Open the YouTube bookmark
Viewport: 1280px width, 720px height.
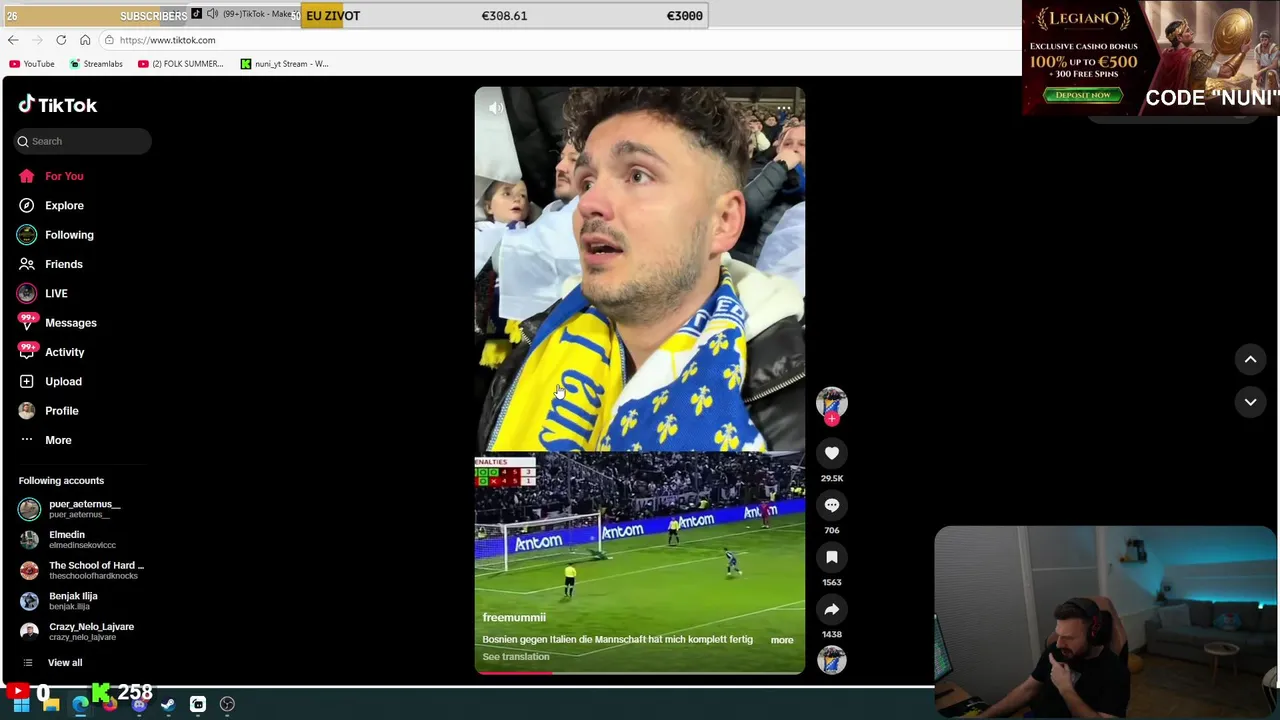click(x=31, y=64)
